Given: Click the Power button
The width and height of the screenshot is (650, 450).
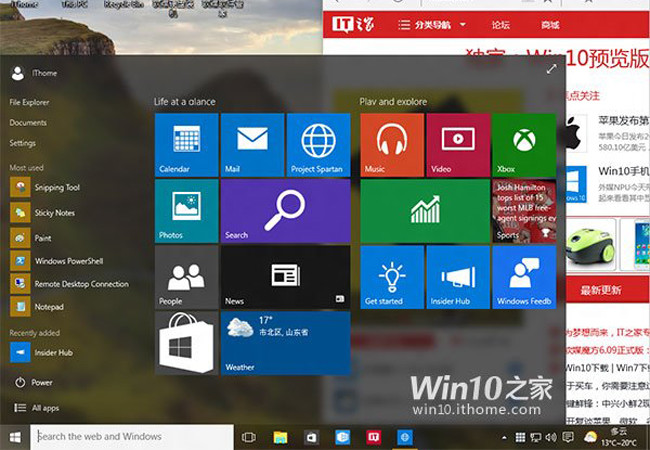Looking at the screenshot, I should coord(34,382).
